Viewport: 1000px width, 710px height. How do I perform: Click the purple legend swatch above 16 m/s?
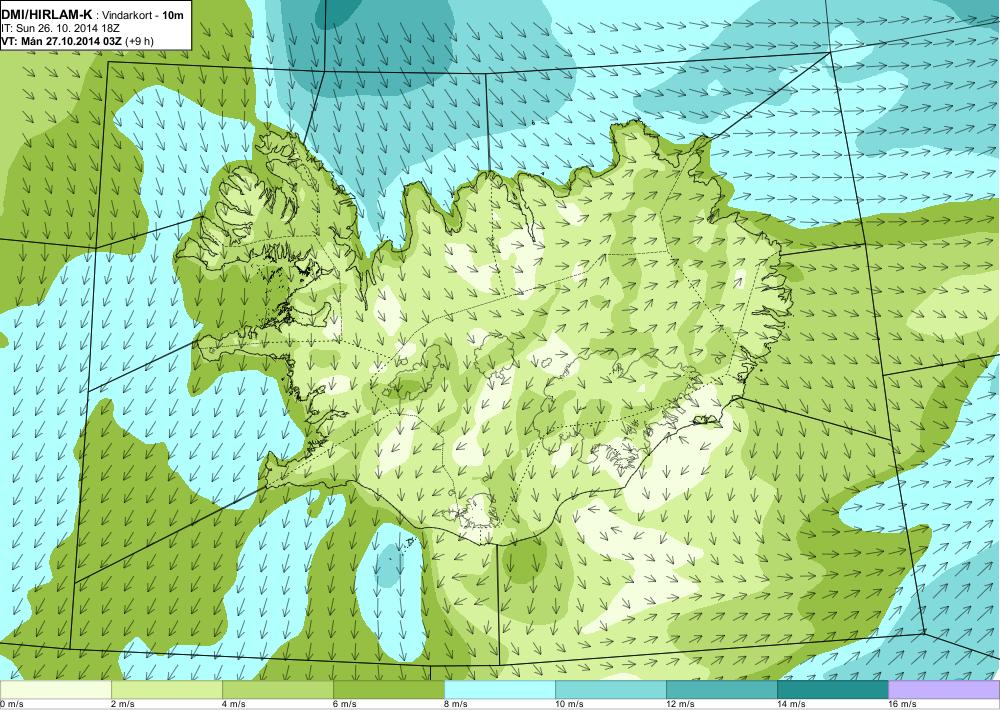coord(944,690)
